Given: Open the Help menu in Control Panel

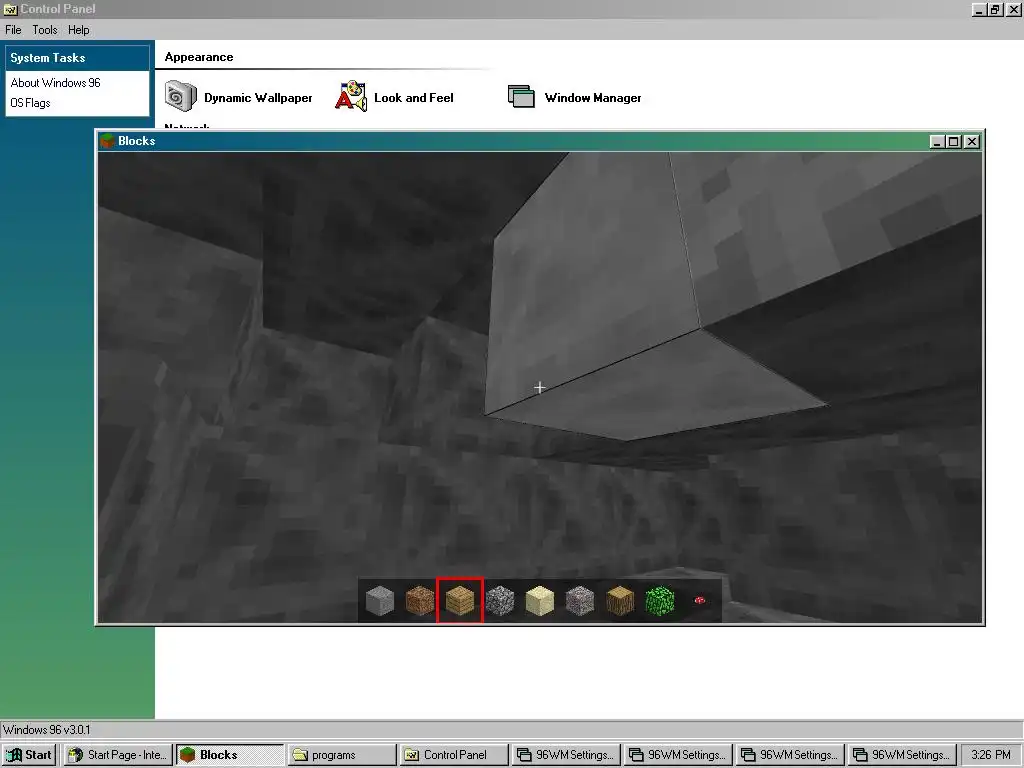Looking at the screenshot, I should point(78,30).
